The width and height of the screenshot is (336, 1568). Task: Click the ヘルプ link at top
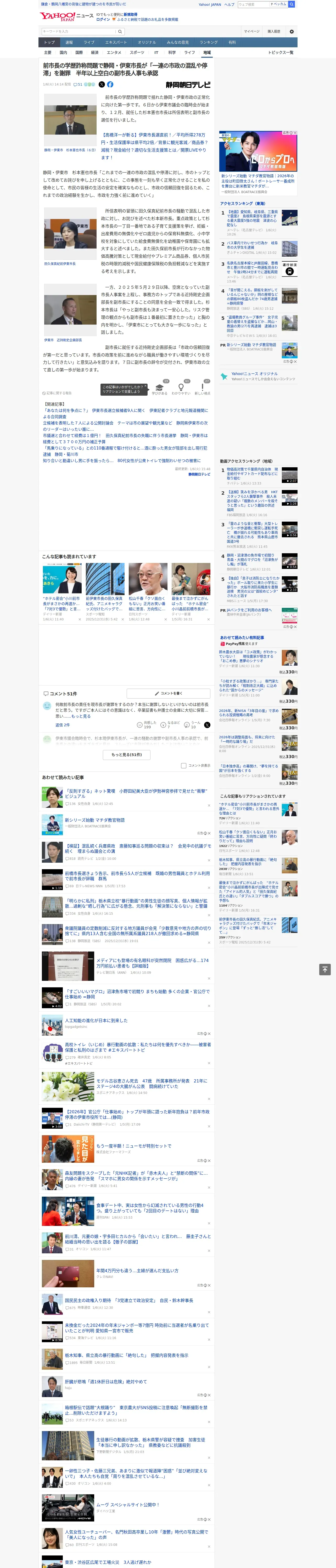coord(229,4)
